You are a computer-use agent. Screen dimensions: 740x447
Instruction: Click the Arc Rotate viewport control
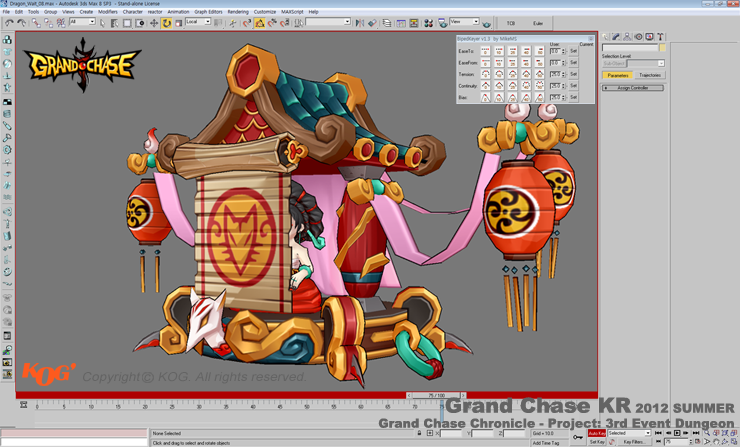pos(724,442)
